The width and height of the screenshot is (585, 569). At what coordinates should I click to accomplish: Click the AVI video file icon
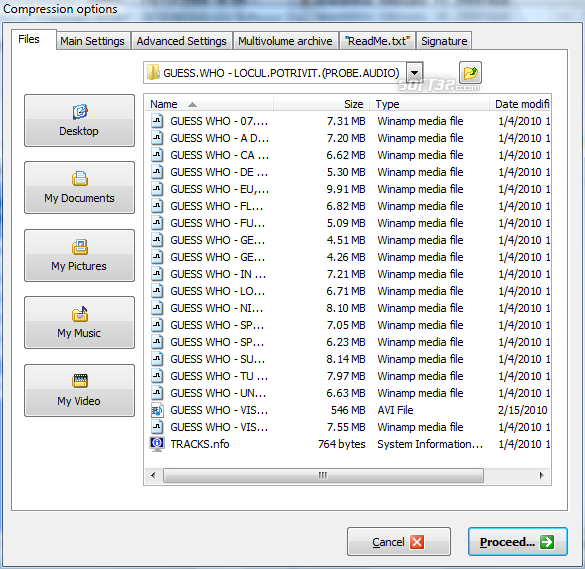click(x=157, y=410)
